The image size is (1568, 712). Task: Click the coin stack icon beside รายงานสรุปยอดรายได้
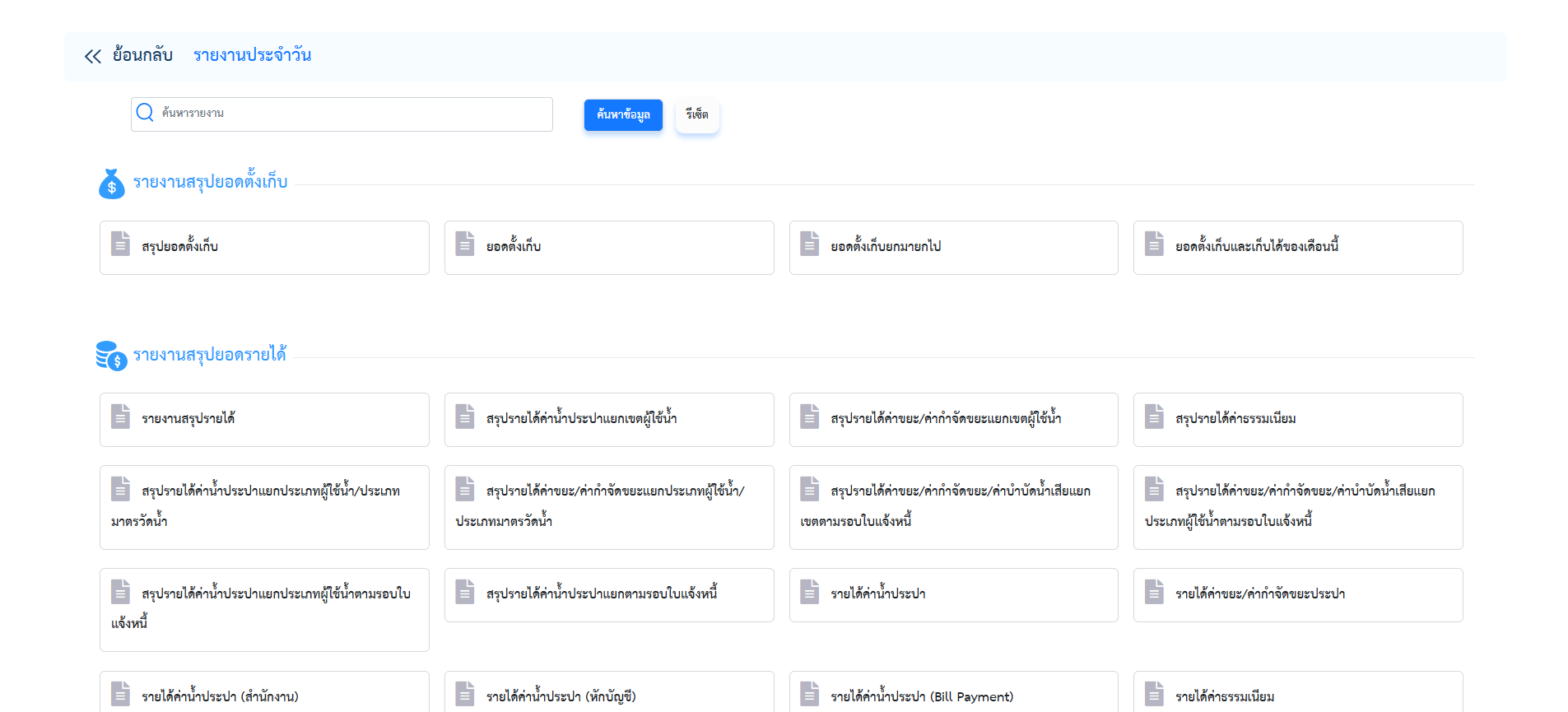[111, 356]
